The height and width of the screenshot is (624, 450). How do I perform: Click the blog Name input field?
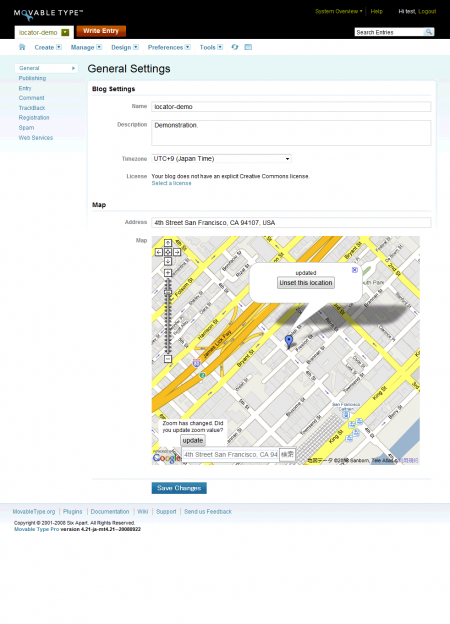(x=291, y=107)
